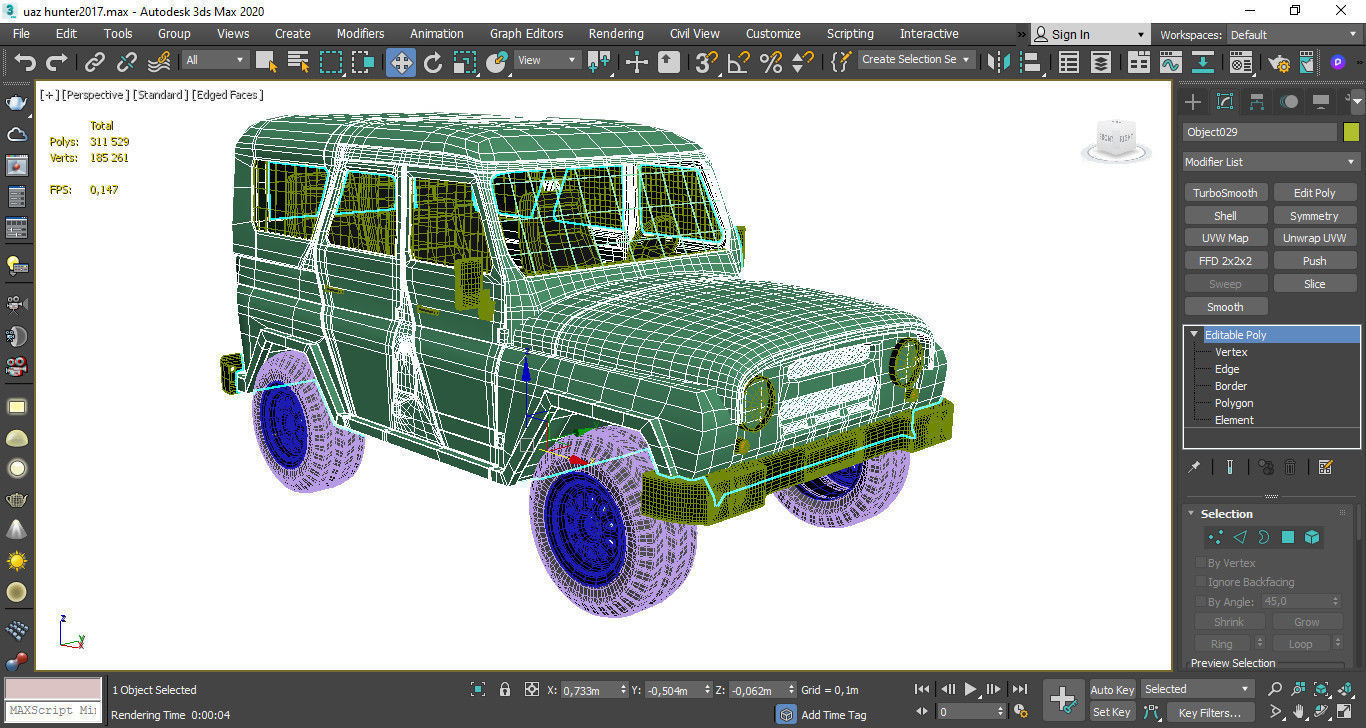The width and height of the screenshot is (1366, 728).
Task: Open the Curve Editor icon
Action: coord(1171,62)
